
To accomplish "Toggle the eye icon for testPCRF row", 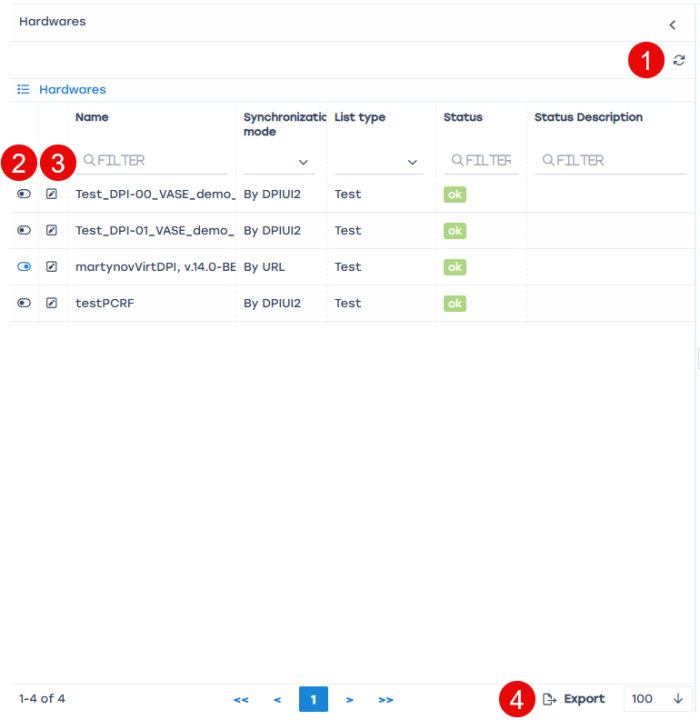I will pyautogui.click(x=24, y=303).
